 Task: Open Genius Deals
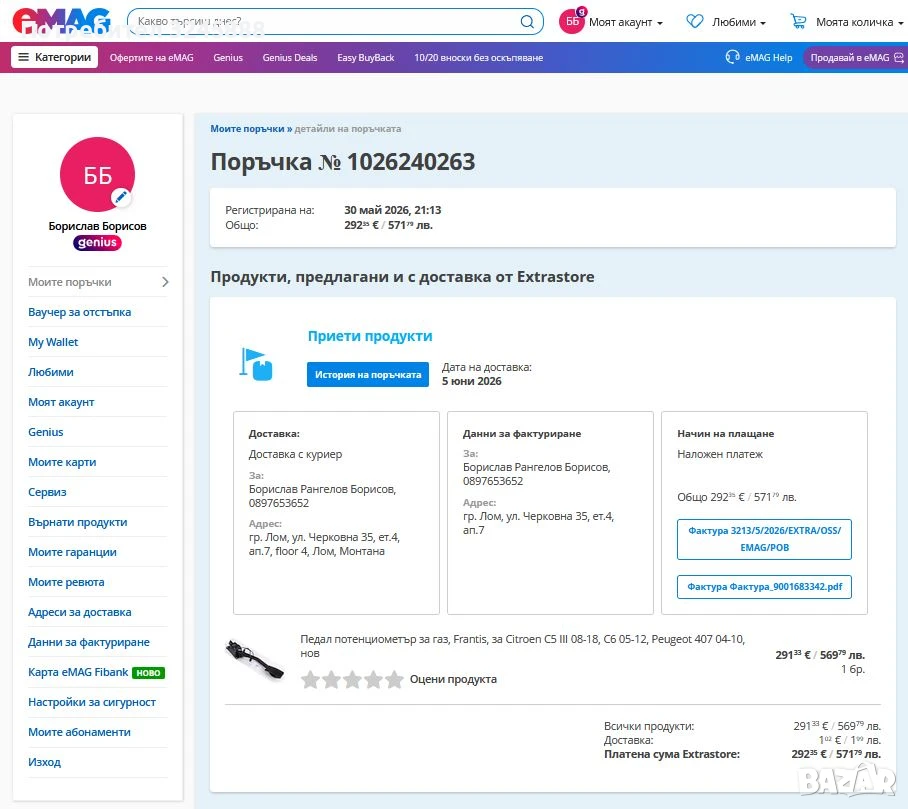coord(290,57)
